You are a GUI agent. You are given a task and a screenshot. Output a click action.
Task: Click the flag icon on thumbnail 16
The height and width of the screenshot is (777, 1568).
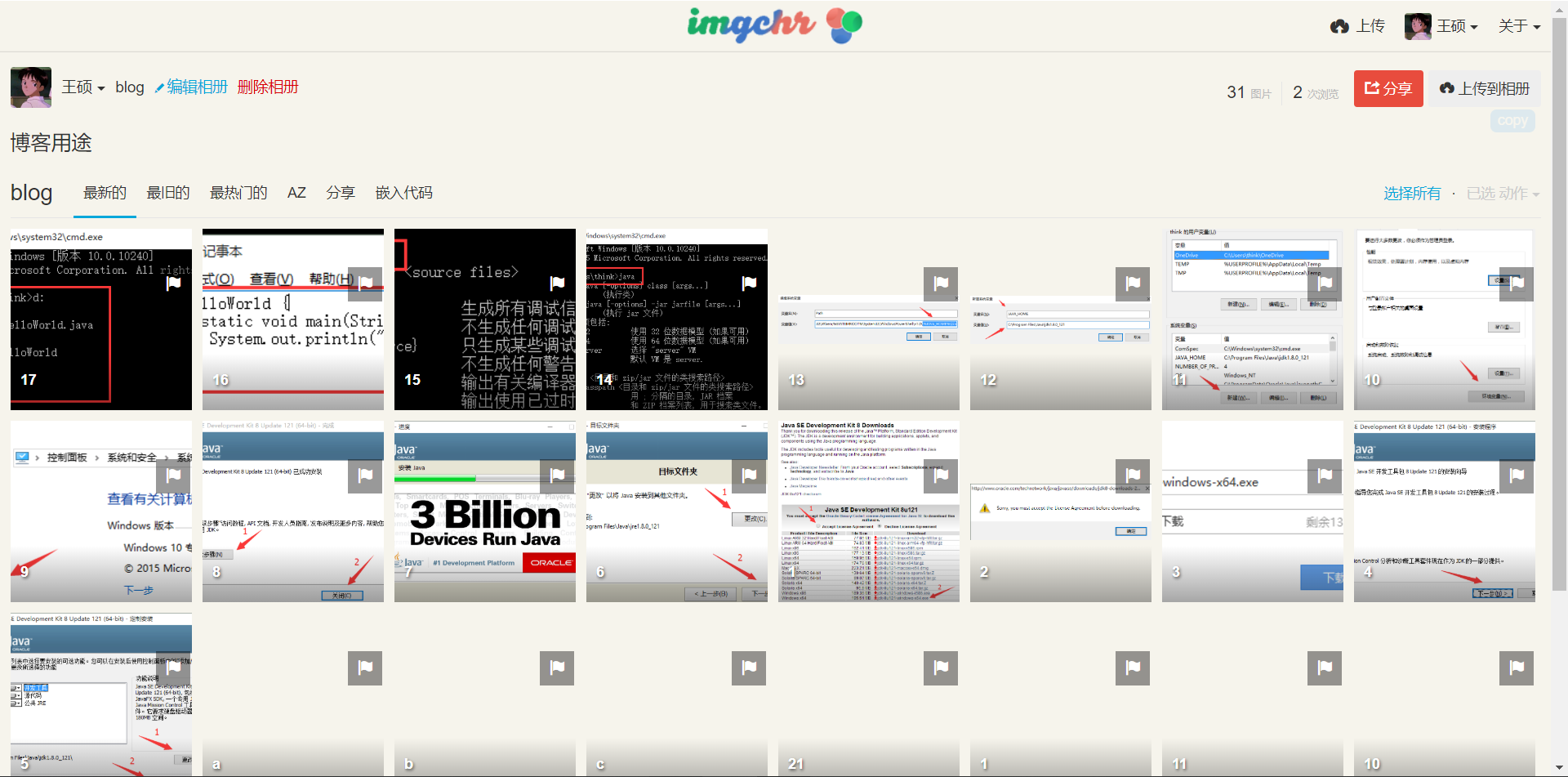point(365,283)
